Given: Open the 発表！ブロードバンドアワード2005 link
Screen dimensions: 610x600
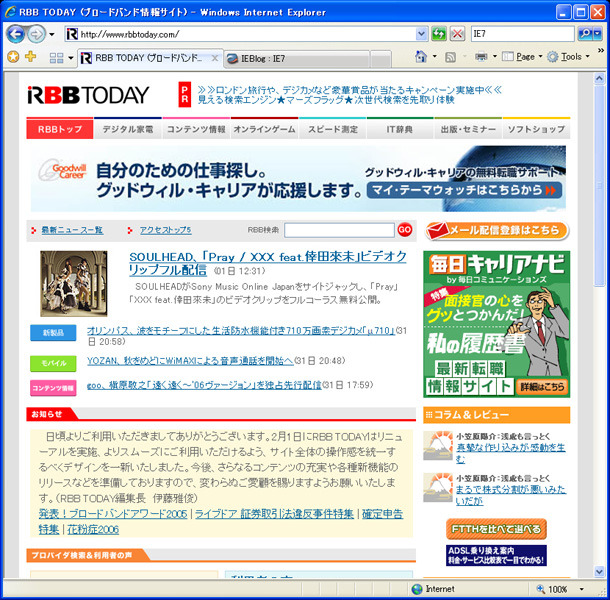Looking at the screenshot, I should click(113, 514).
